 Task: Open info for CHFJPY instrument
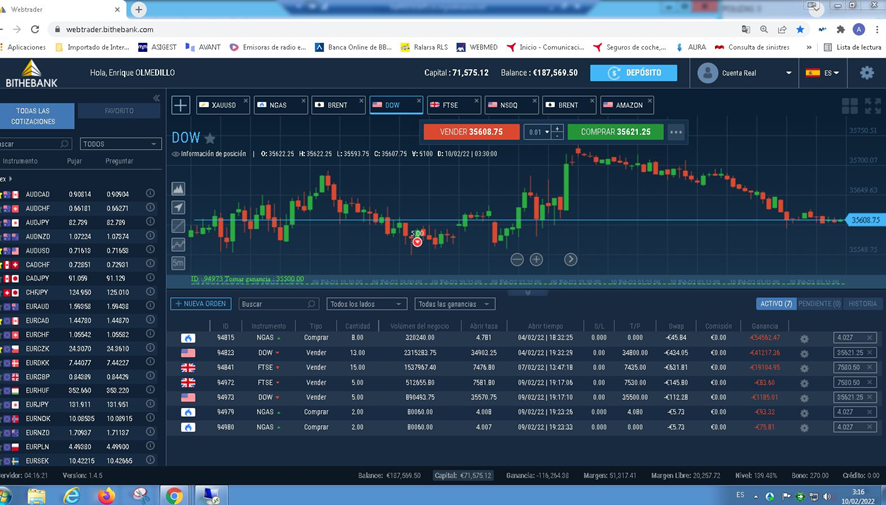150,291
